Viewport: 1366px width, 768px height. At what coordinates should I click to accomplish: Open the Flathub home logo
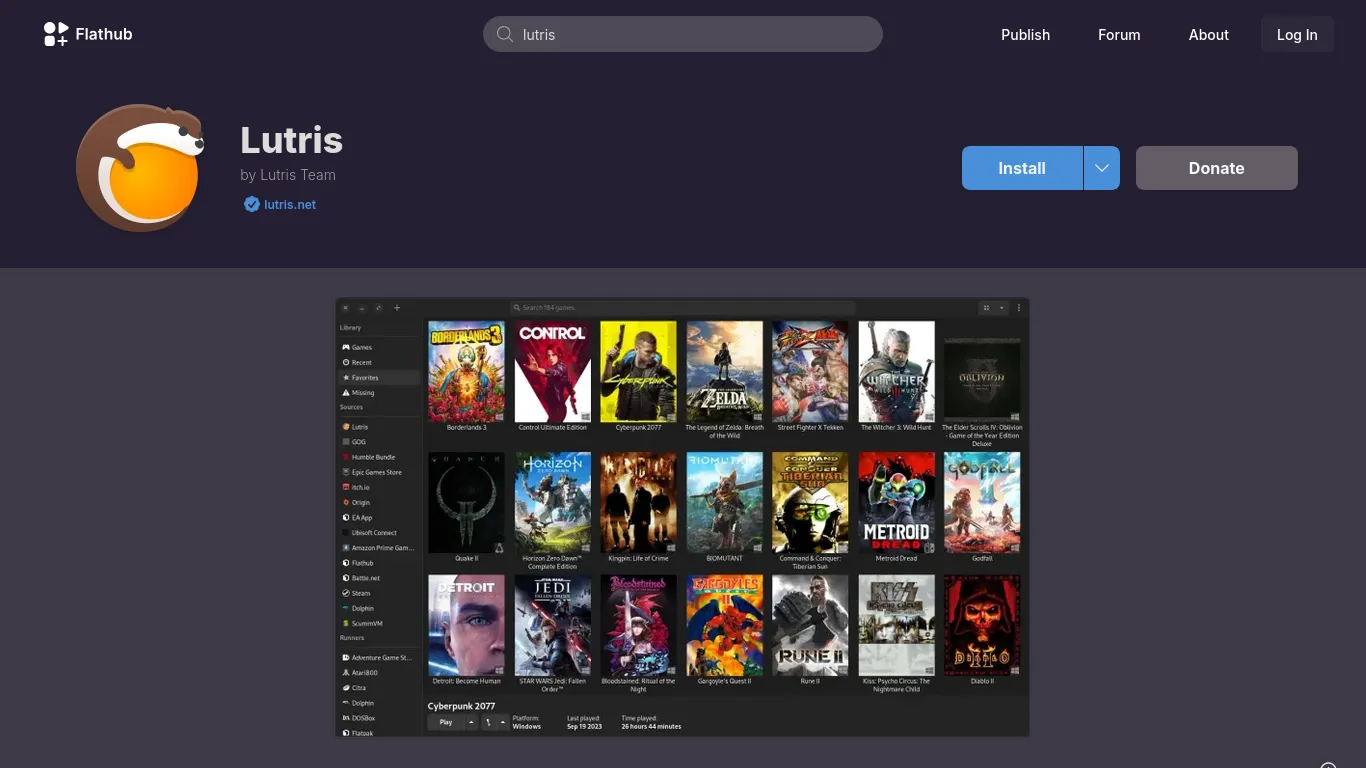coord(88,34)
